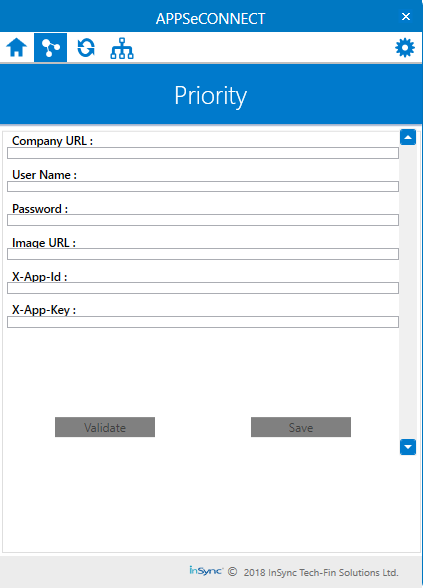Viewport: 423px width, 588px height.
Task: Open the settings gear icon
Action: point(405,48)
